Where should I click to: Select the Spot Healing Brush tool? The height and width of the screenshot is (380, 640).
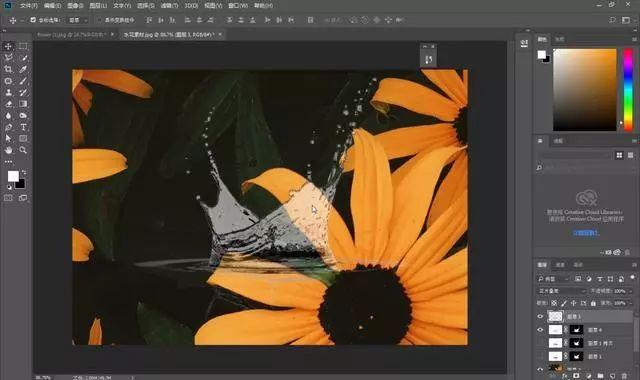(x=8, y=81)
